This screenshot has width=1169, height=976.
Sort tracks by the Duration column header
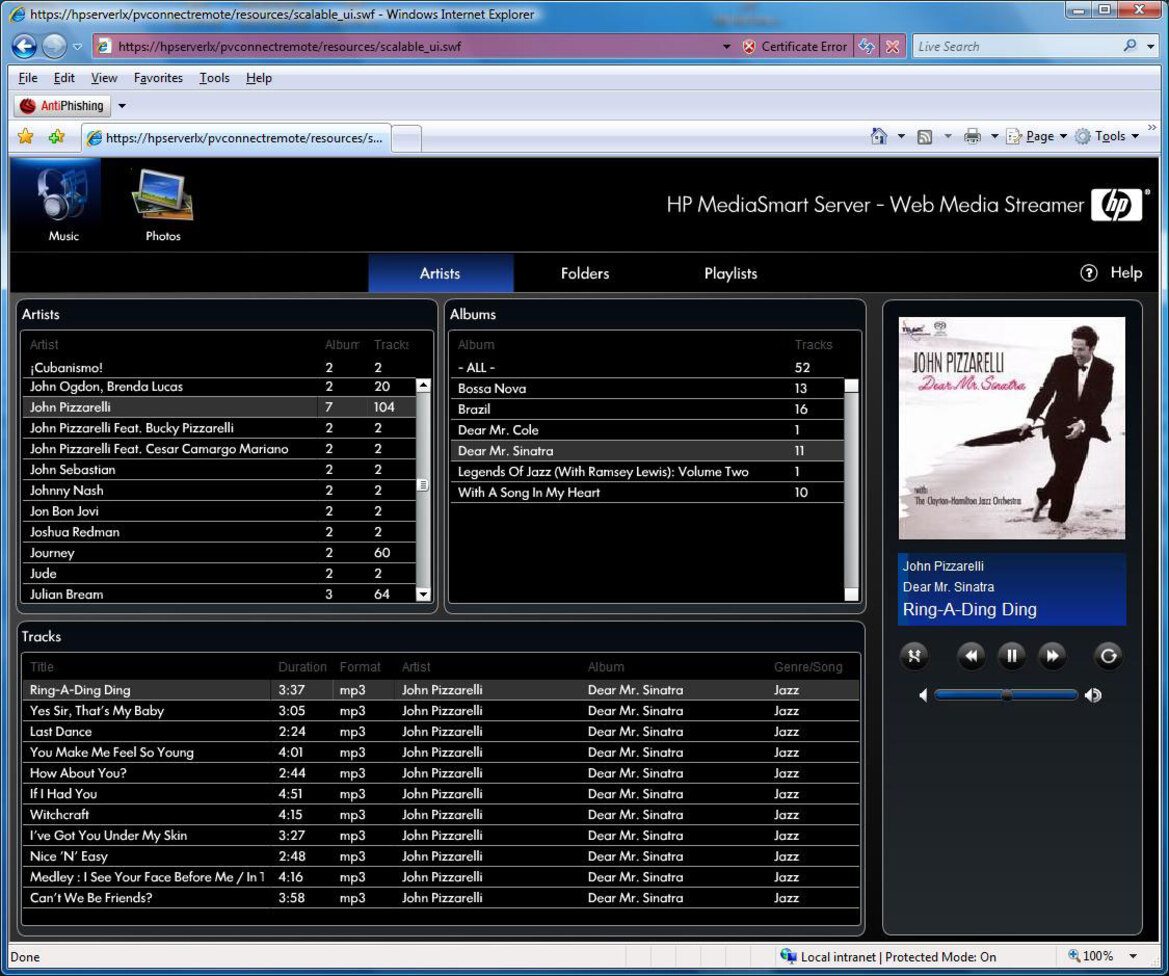pyautogui.click(x=302, y=667)
